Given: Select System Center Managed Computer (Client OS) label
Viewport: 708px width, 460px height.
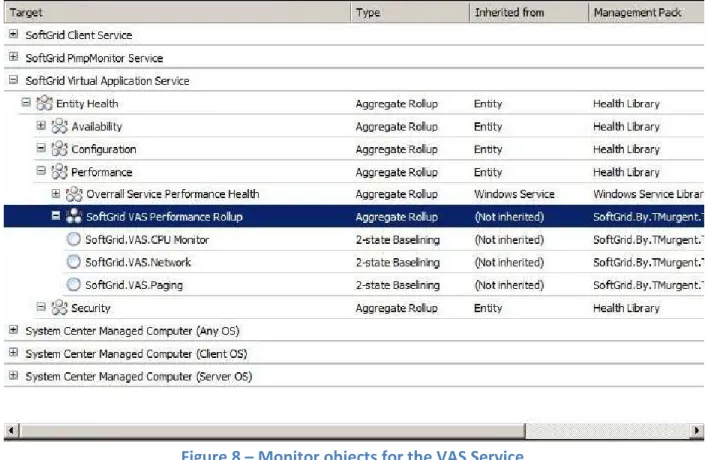Looking at the screenshot, I should click(x=136, y=353).
